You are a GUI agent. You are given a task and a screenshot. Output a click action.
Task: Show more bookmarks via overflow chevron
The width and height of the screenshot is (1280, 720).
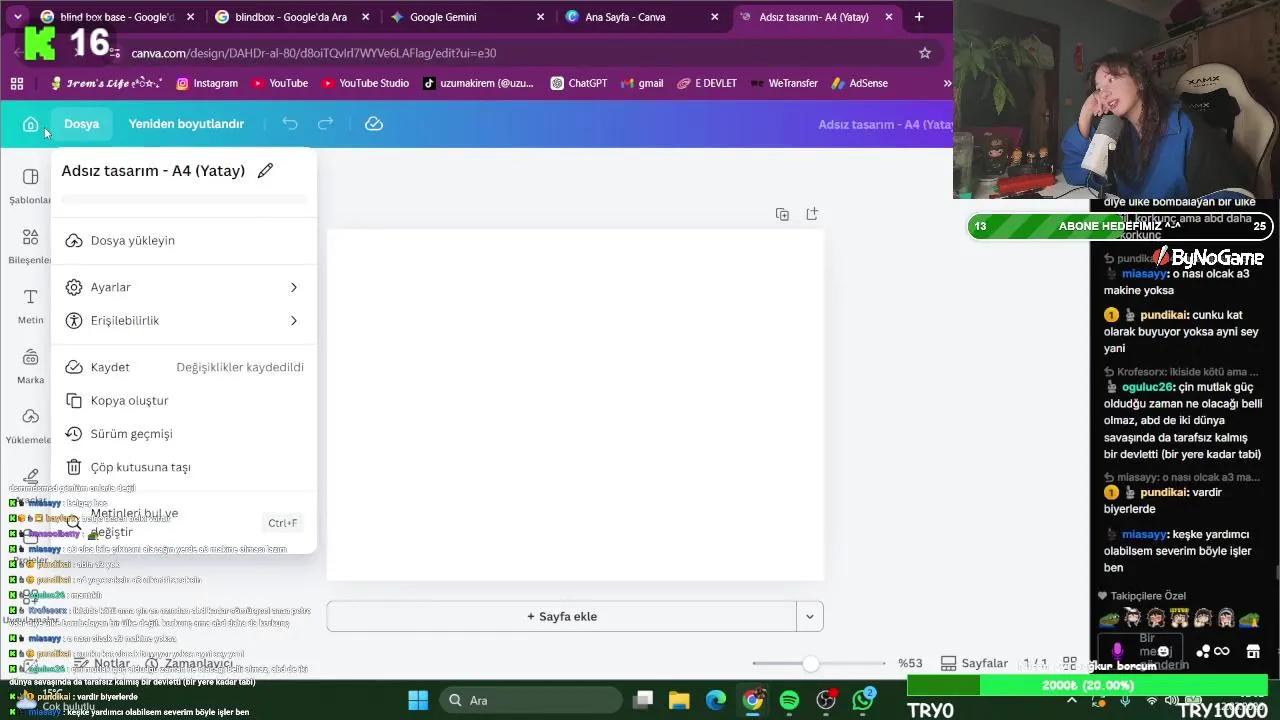[946, 83]
